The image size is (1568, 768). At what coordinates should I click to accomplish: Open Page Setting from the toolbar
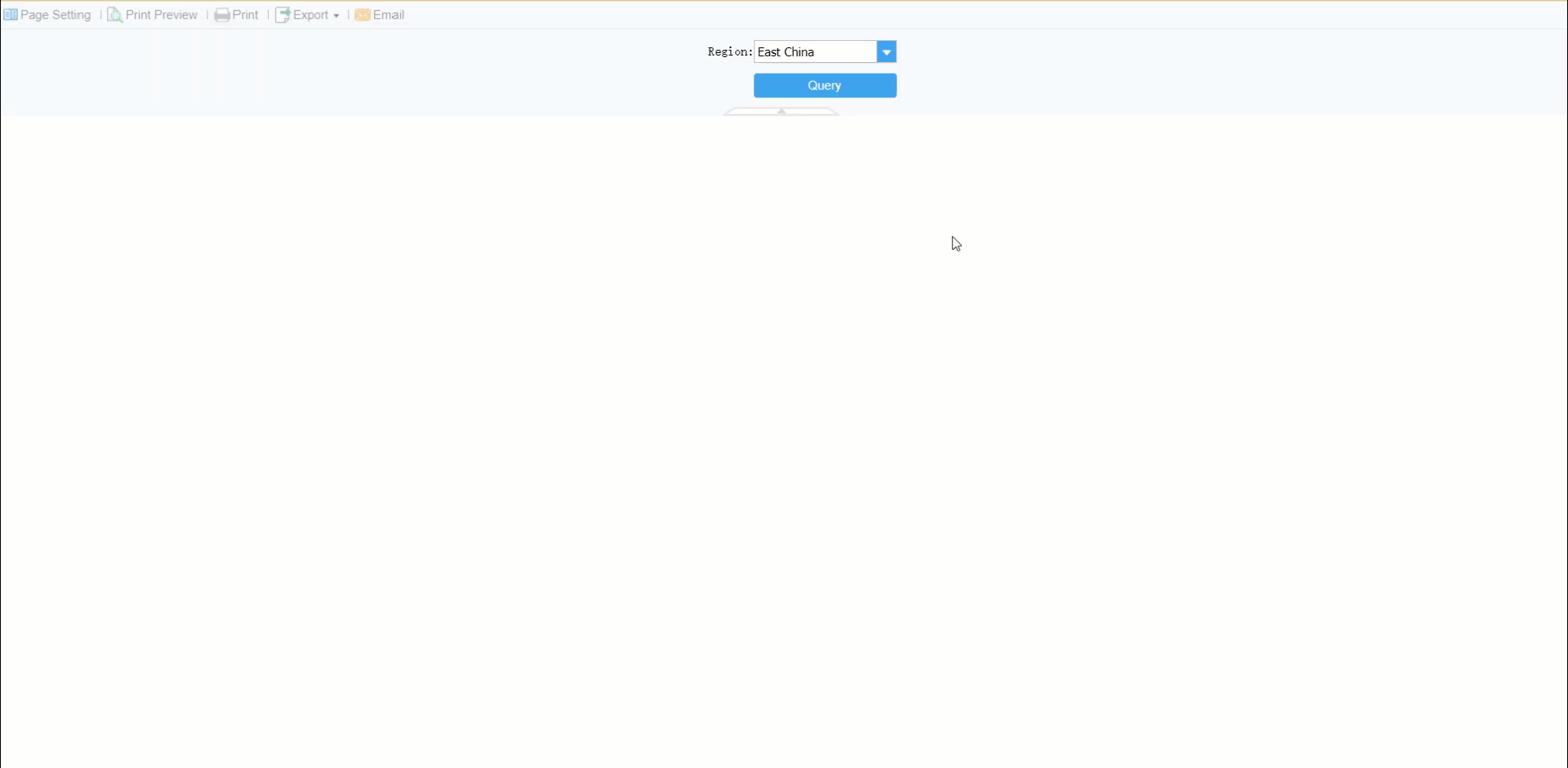[47, 15]
